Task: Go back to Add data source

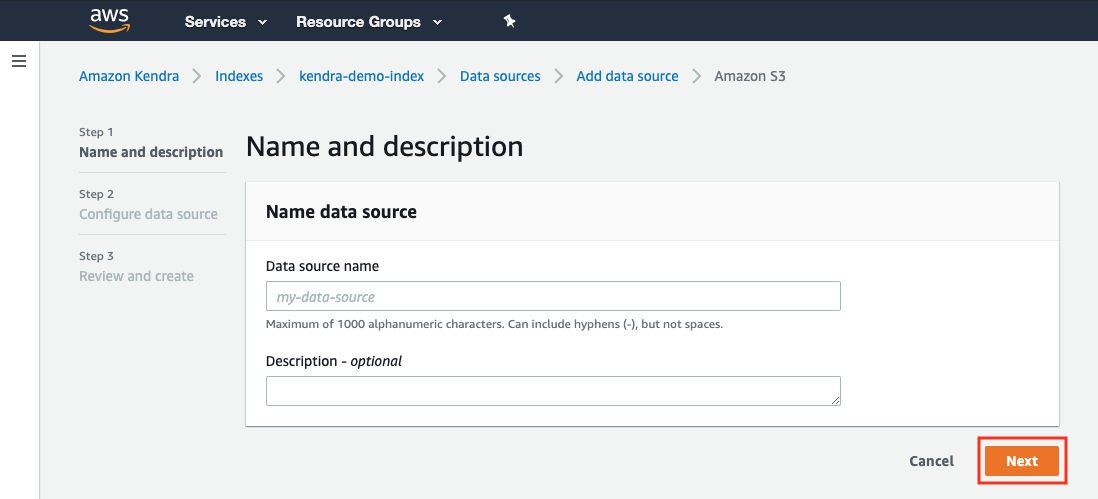Action: [627, 76]
